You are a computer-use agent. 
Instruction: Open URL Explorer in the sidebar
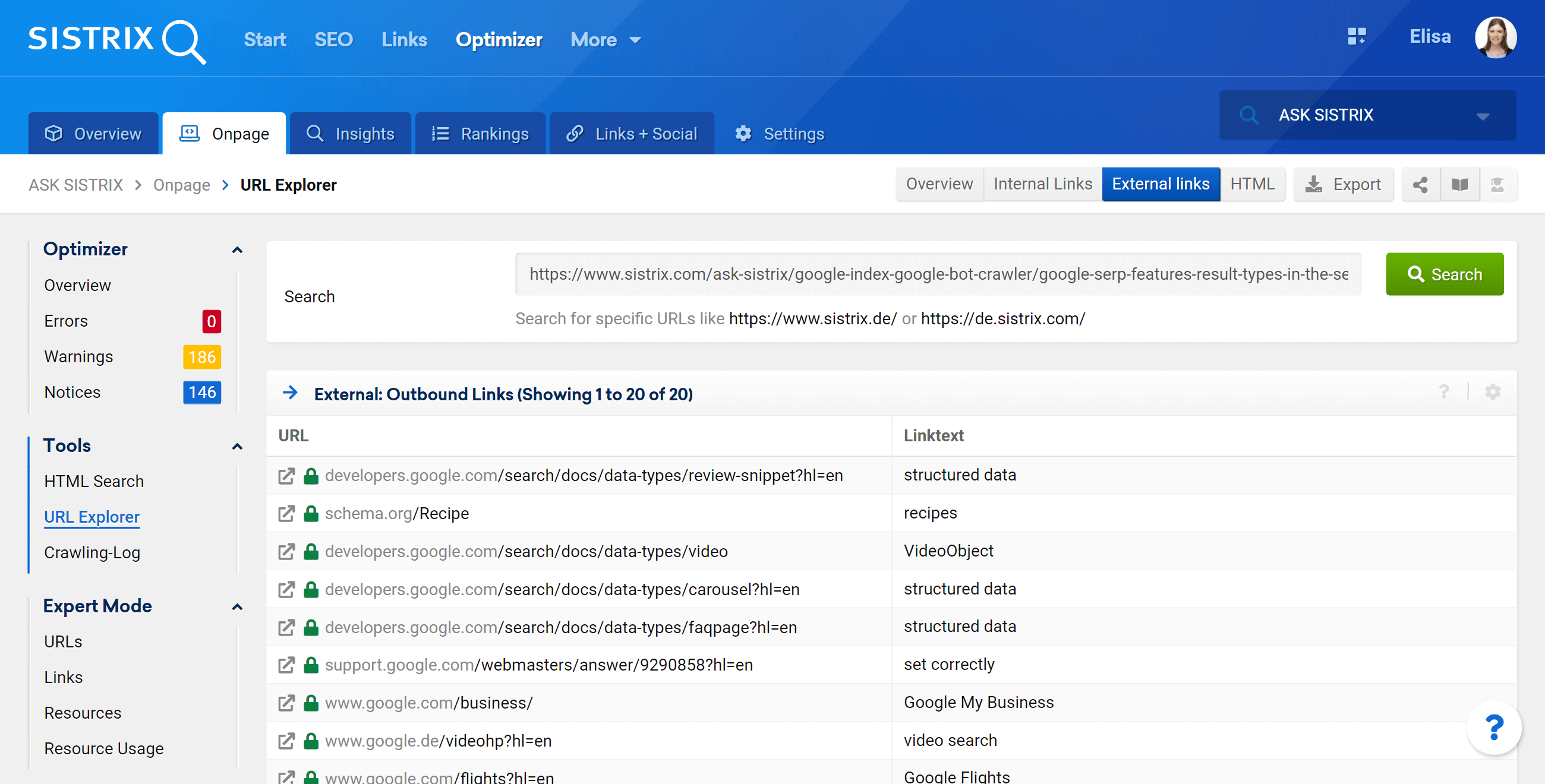point(92,517)
